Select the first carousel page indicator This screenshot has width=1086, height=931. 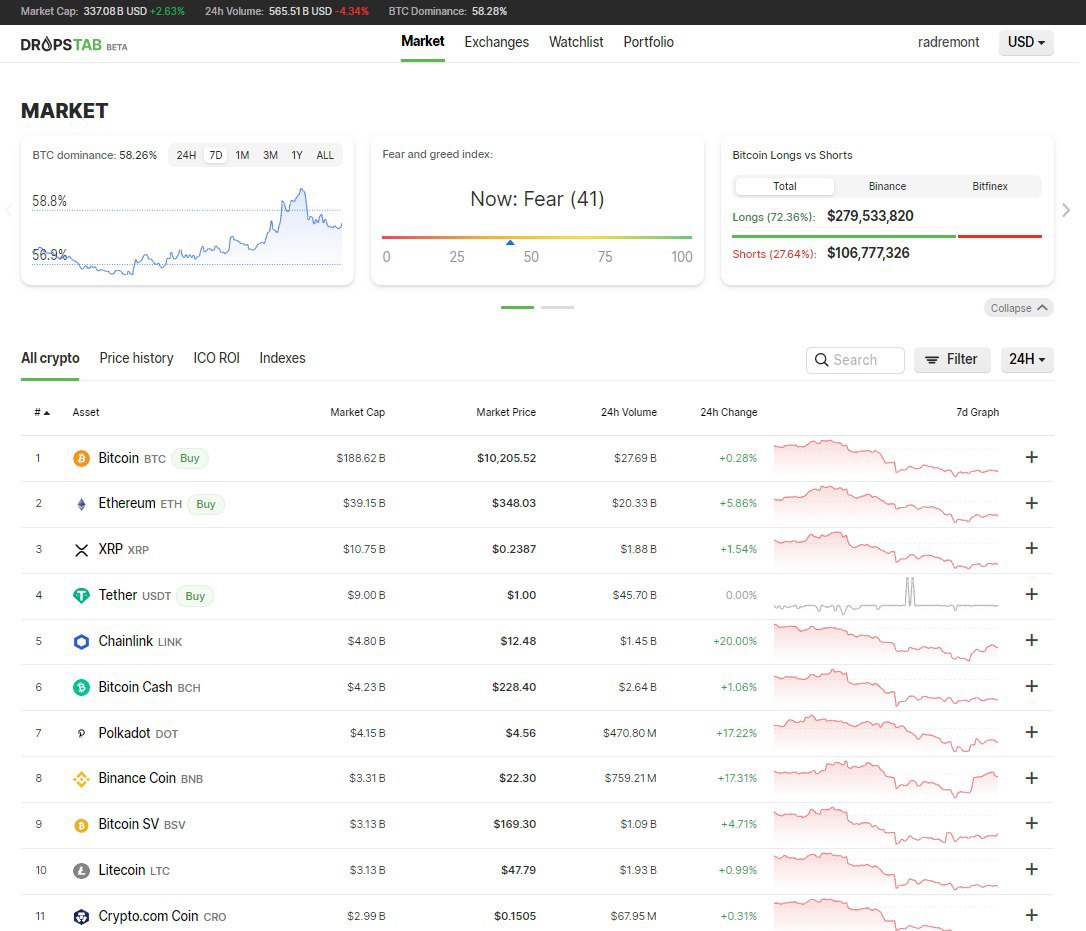click(x=517, y=307)
